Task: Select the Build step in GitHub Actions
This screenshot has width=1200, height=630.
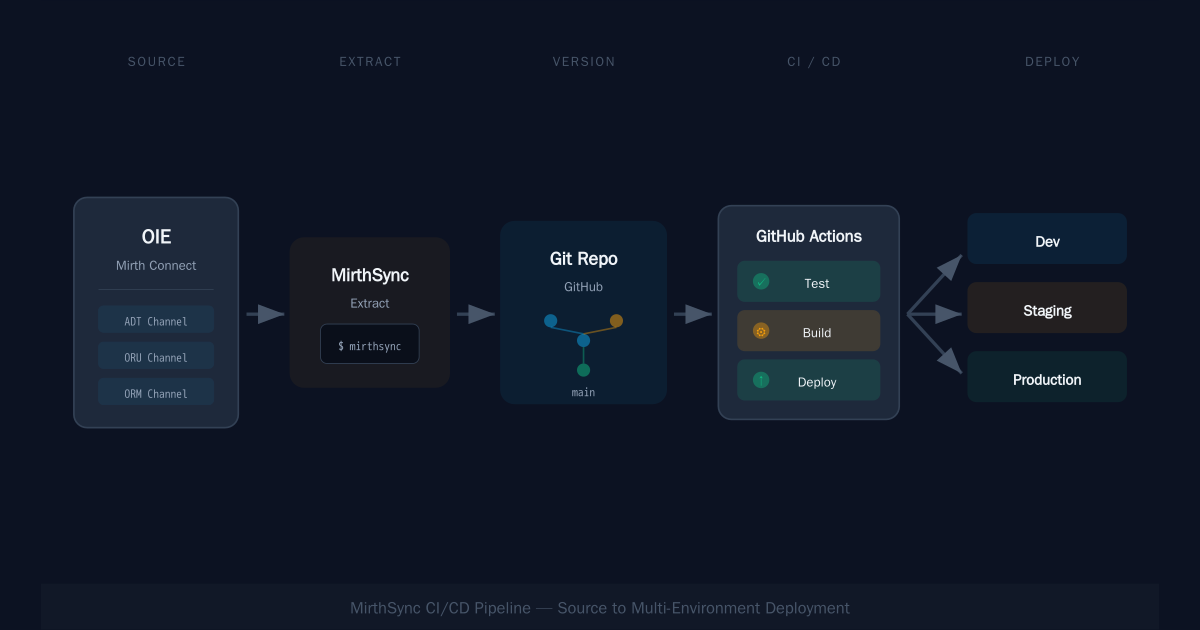Action: point(808,330)
